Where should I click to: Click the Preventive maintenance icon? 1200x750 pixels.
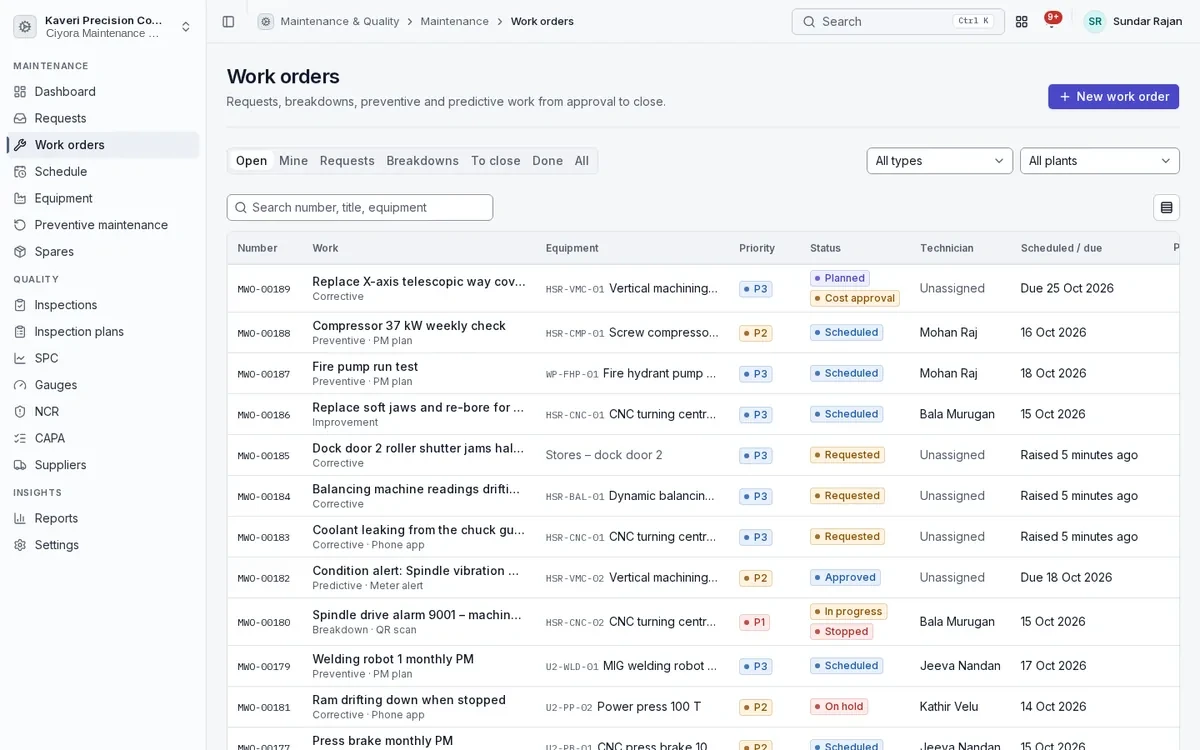(20, 225)
